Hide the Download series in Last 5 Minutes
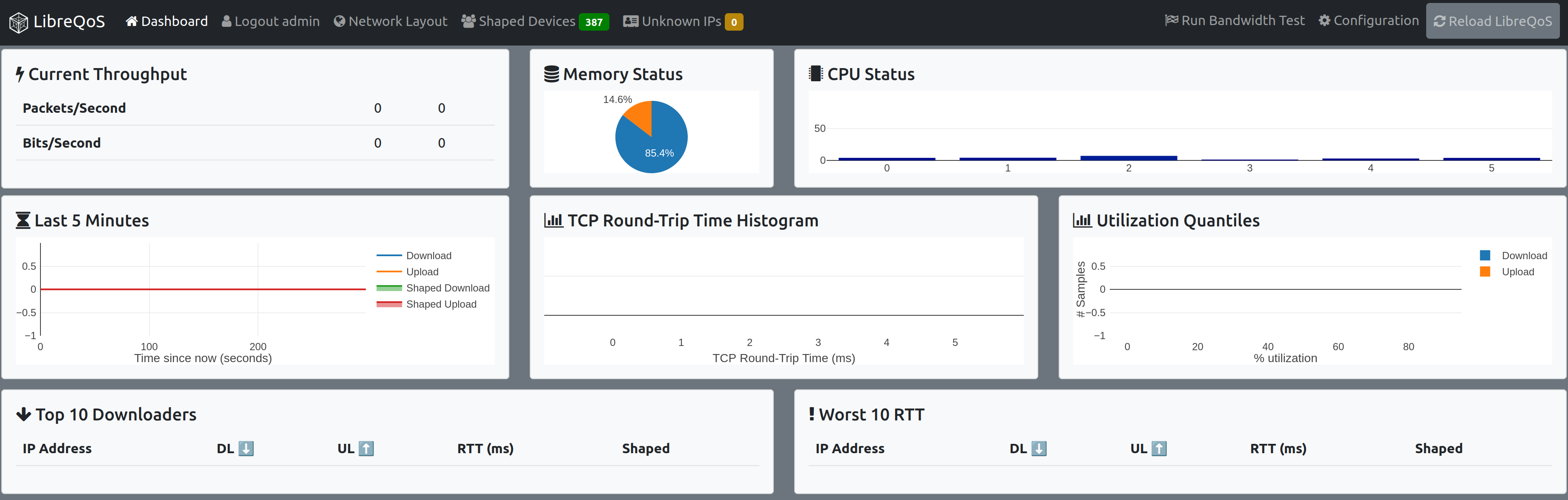Viewport: 1568px width, 500px height. pos(429,255)
